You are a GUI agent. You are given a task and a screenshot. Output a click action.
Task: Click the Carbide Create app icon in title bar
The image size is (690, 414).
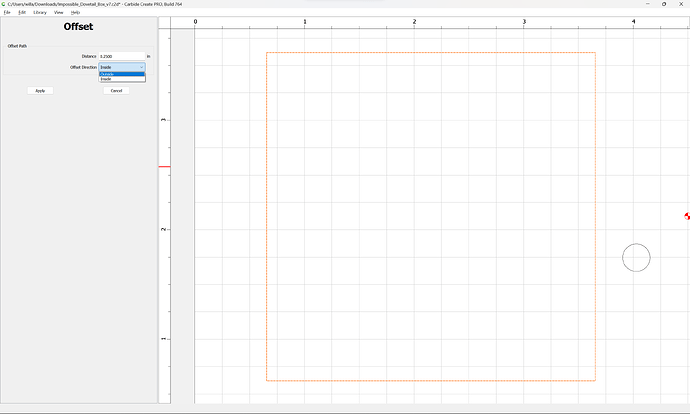(x=4, y=4)
